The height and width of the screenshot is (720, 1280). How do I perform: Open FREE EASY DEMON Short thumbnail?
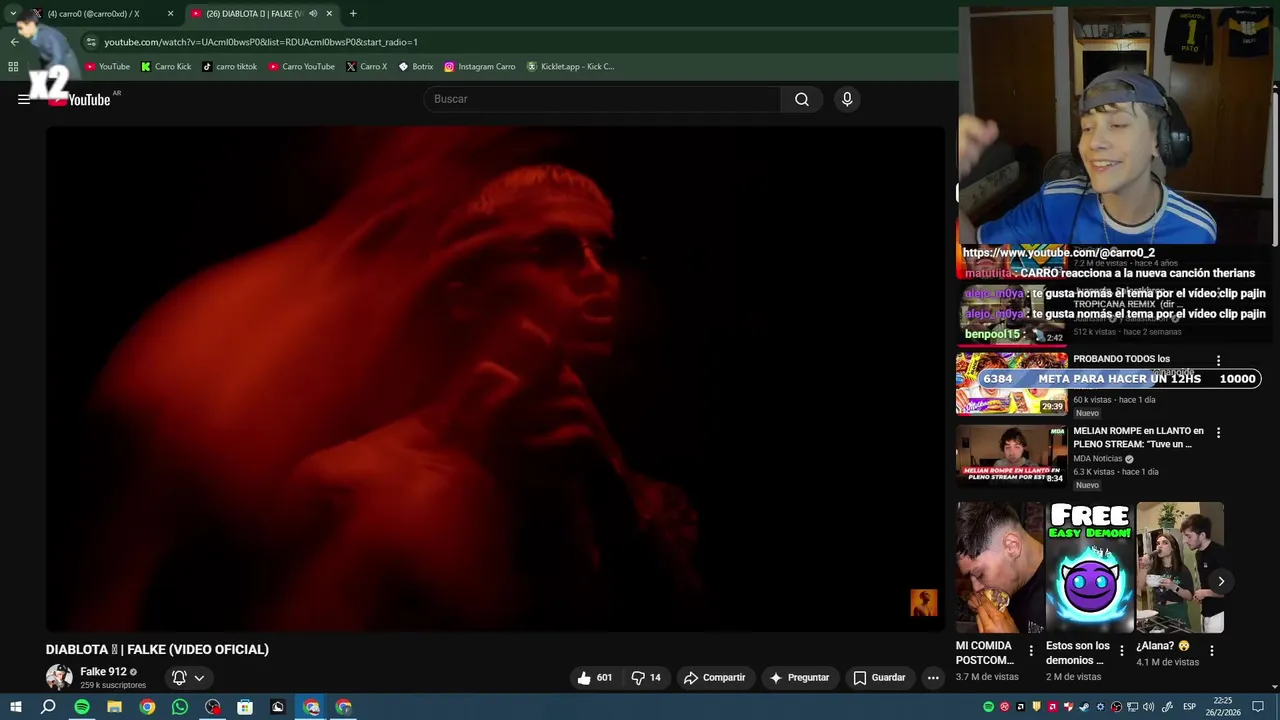pyautogui.click(x=1090, y=567)
